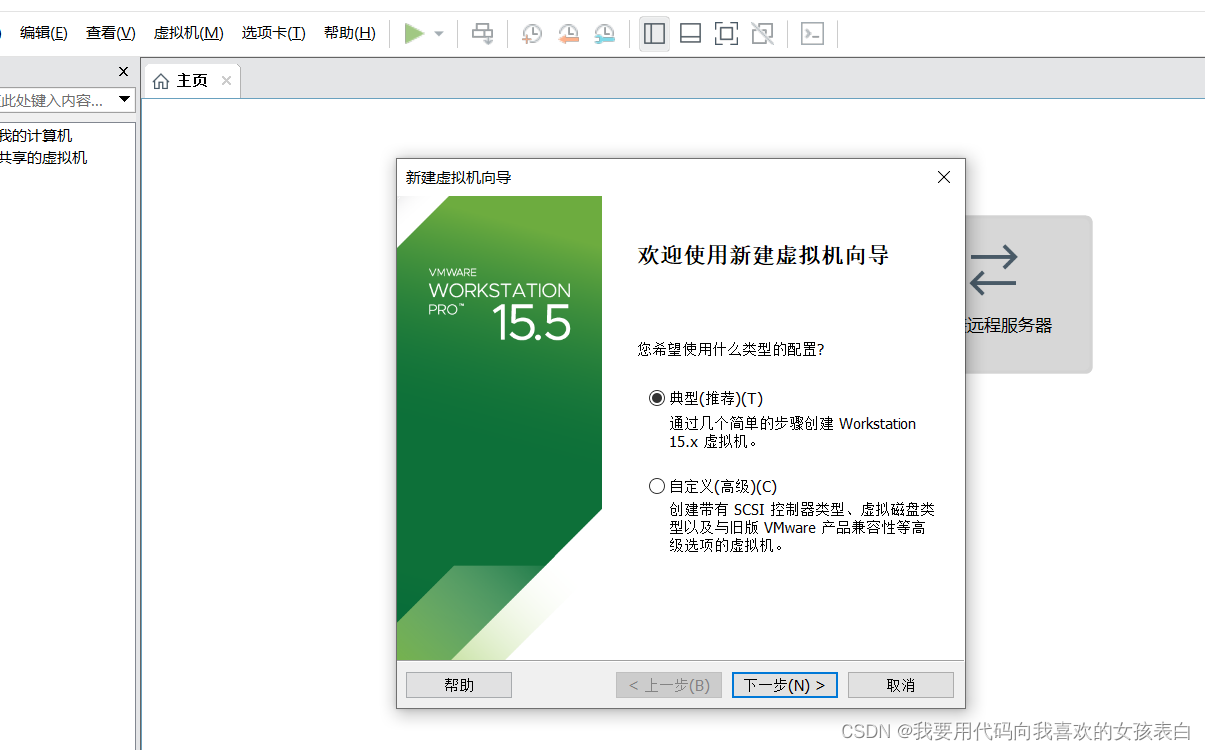Image resolution: width=1205 pixels, height=750 pixels.
Task: Click the 远程服务器 tile label
Action: (x=1008, y=326)
